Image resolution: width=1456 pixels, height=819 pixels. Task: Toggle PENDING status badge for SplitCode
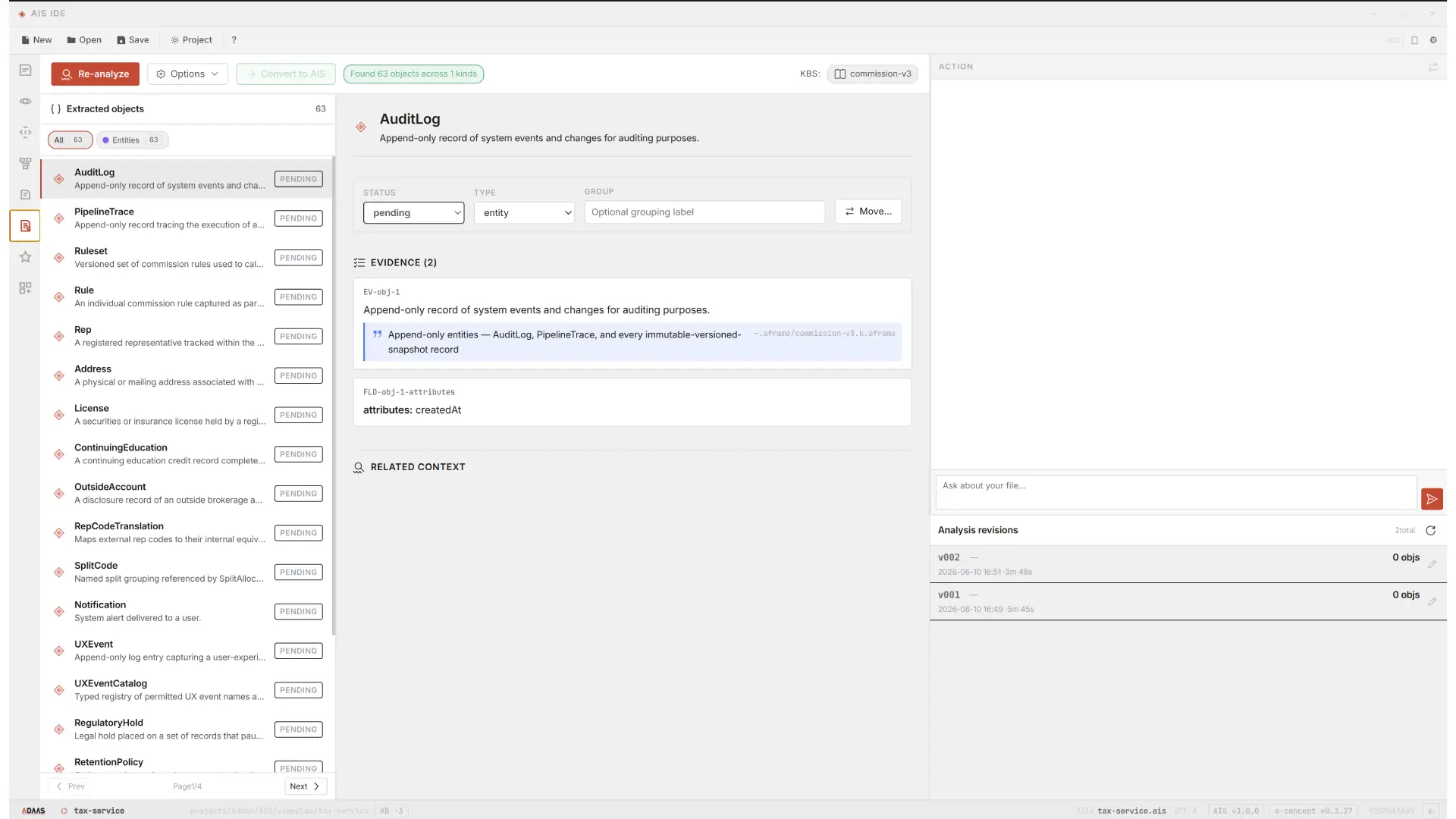[298, 573]
